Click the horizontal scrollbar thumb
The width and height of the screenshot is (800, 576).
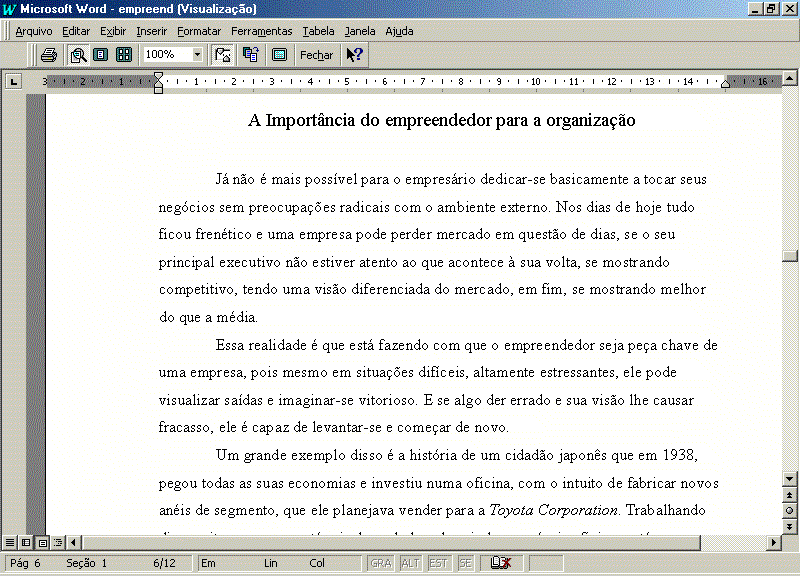(392, 542)
